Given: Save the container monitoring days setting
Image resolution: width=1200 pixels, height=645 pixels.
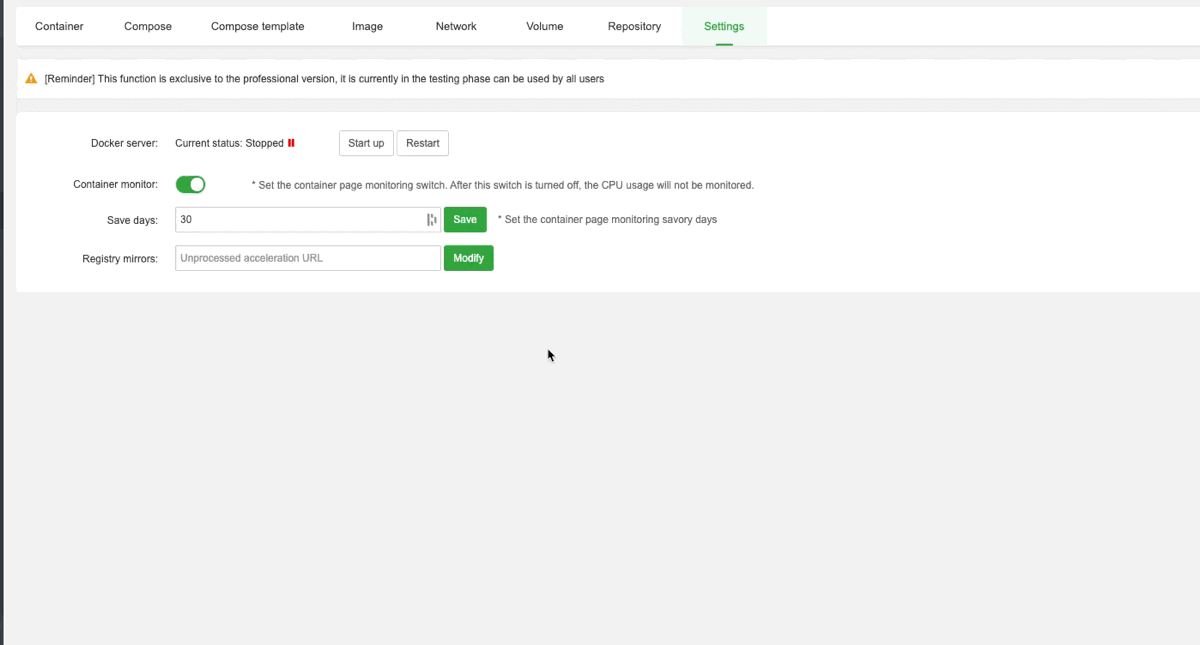Looking at the screenshot, I should pyautogui.click(x=465, y=219).
